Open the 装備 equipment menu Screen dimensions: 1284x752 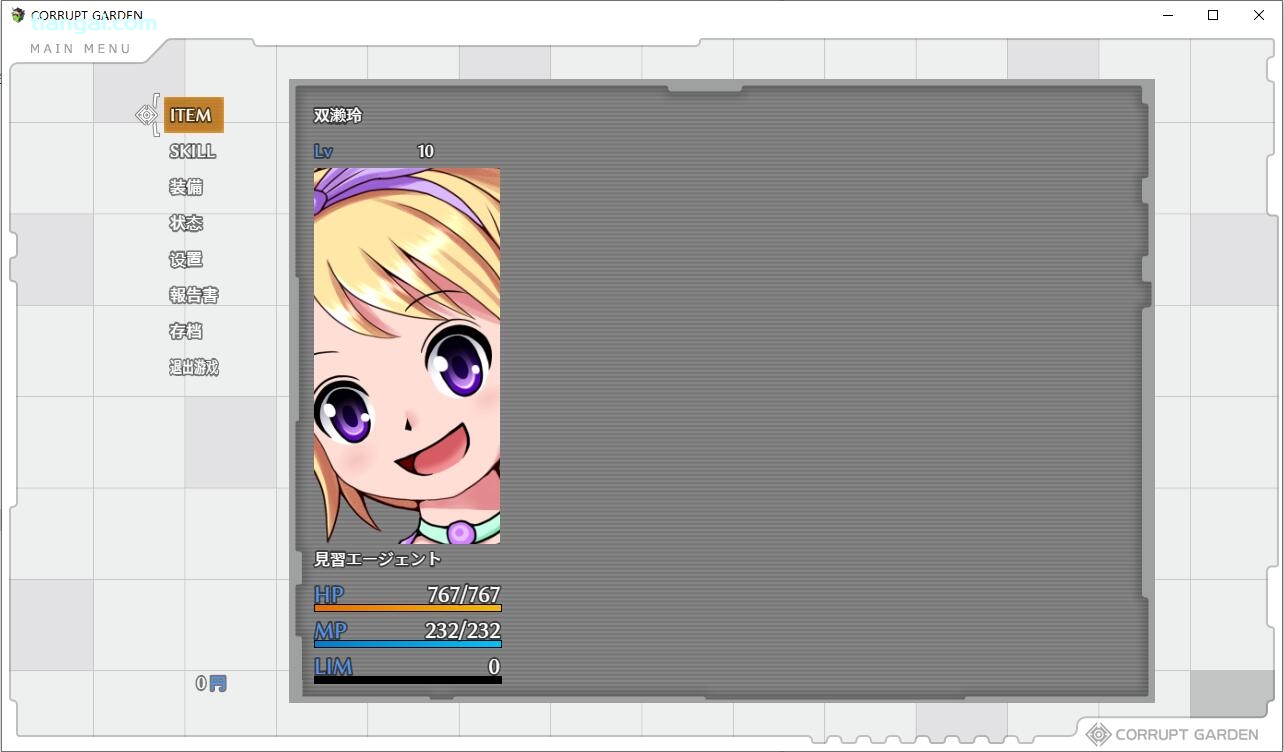pyautogui.click(x=186, y=188)
